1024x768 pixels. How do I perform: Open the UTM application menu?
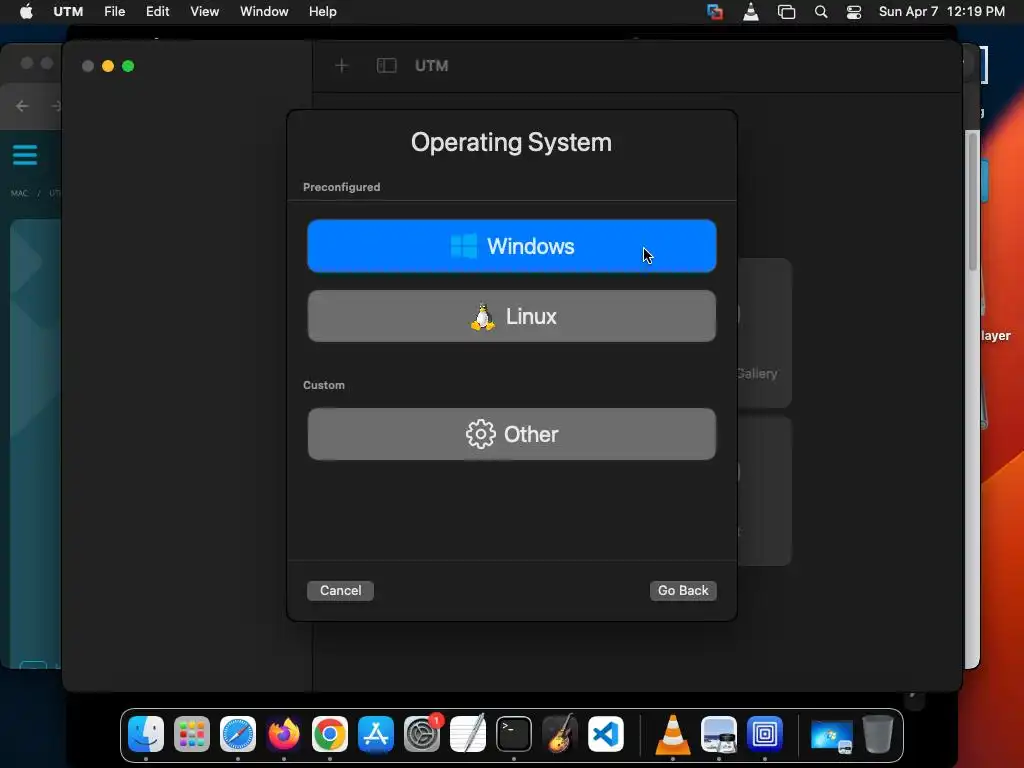68,11
